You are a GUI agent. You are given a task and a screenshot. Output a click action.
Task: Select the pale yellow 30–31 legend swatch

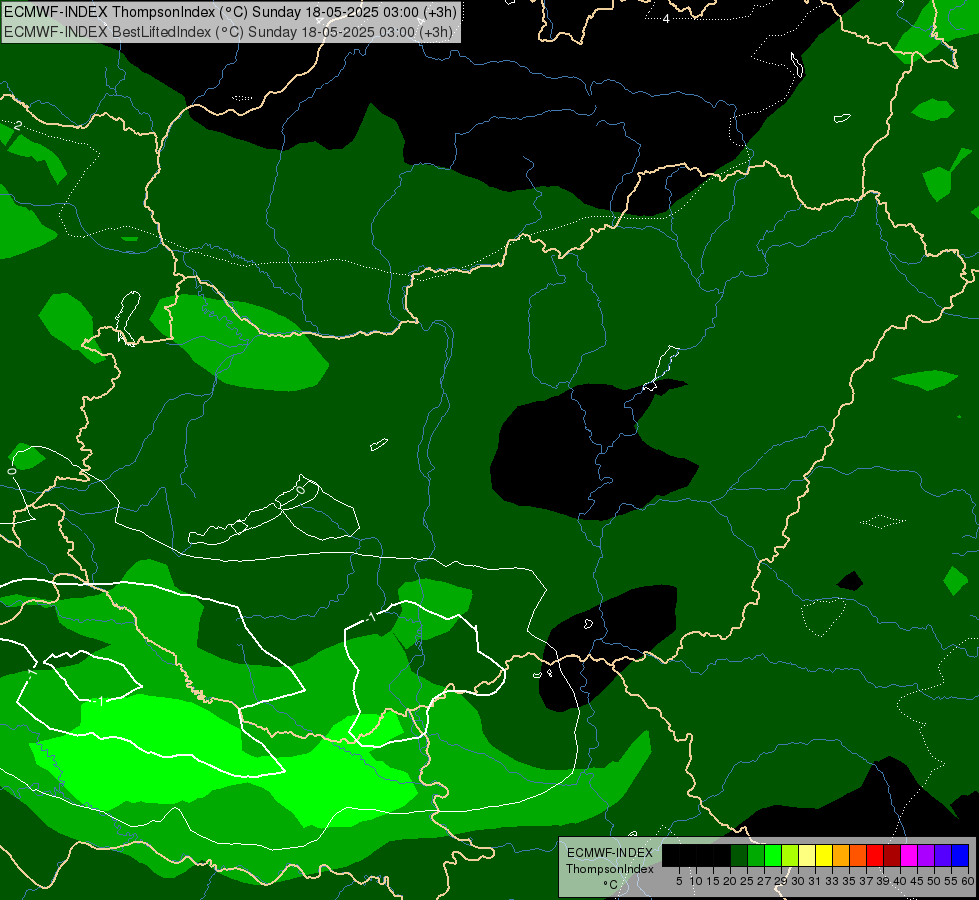point(807,856)
